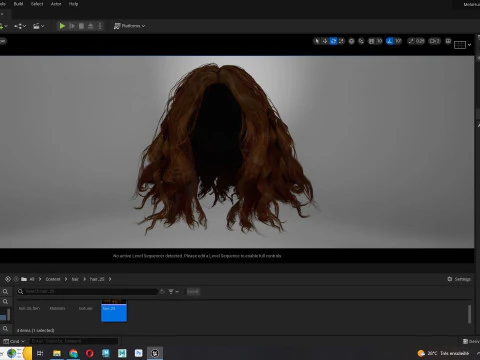Open the Actor menu
The width and height of the screenshot is (480, 360).
tap(56, 4)
